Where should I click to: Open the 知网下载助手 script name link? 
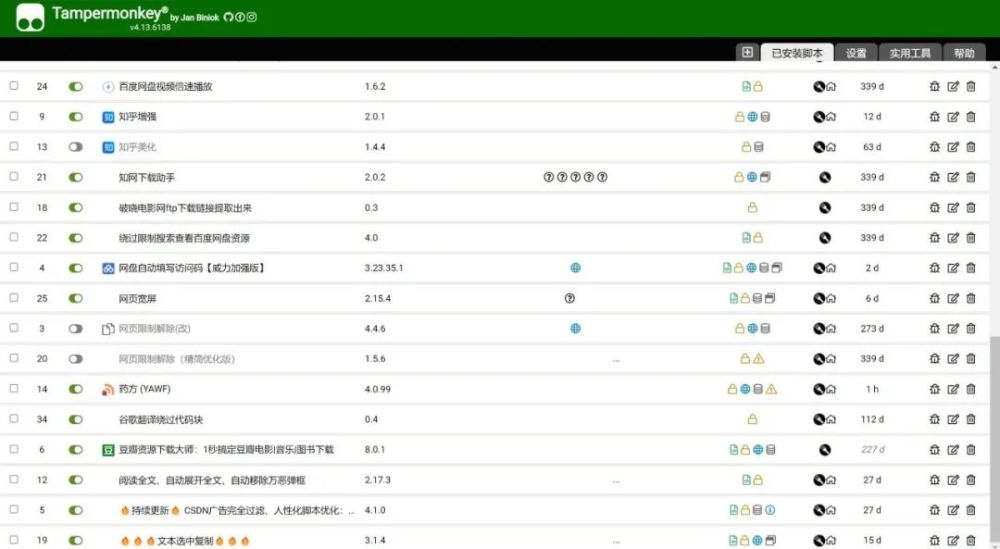coord(147,177)
